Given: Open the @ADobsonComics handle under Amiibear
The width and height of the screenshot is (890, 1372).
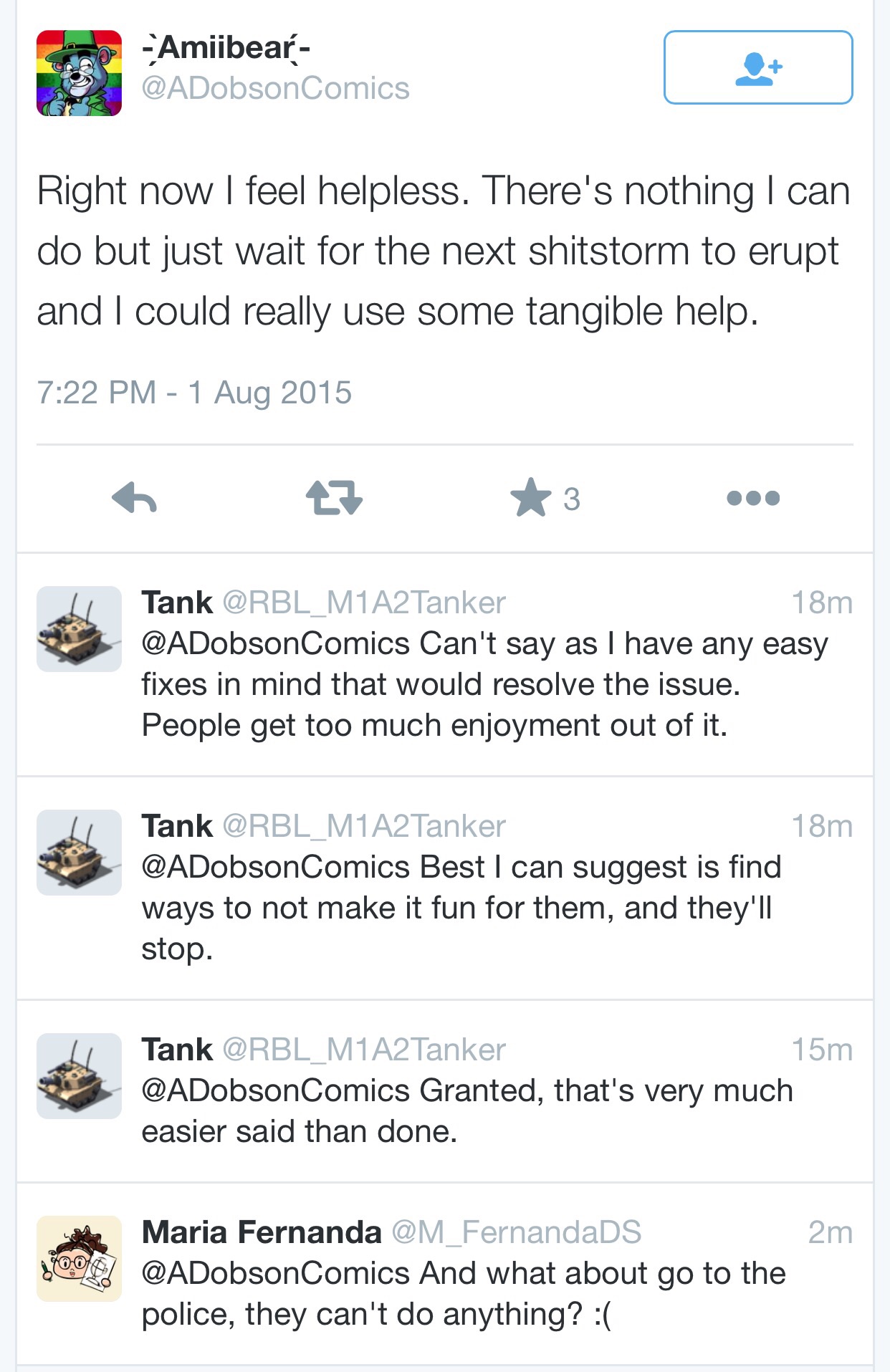Looking at the screenshot, I should coord(276,89).
